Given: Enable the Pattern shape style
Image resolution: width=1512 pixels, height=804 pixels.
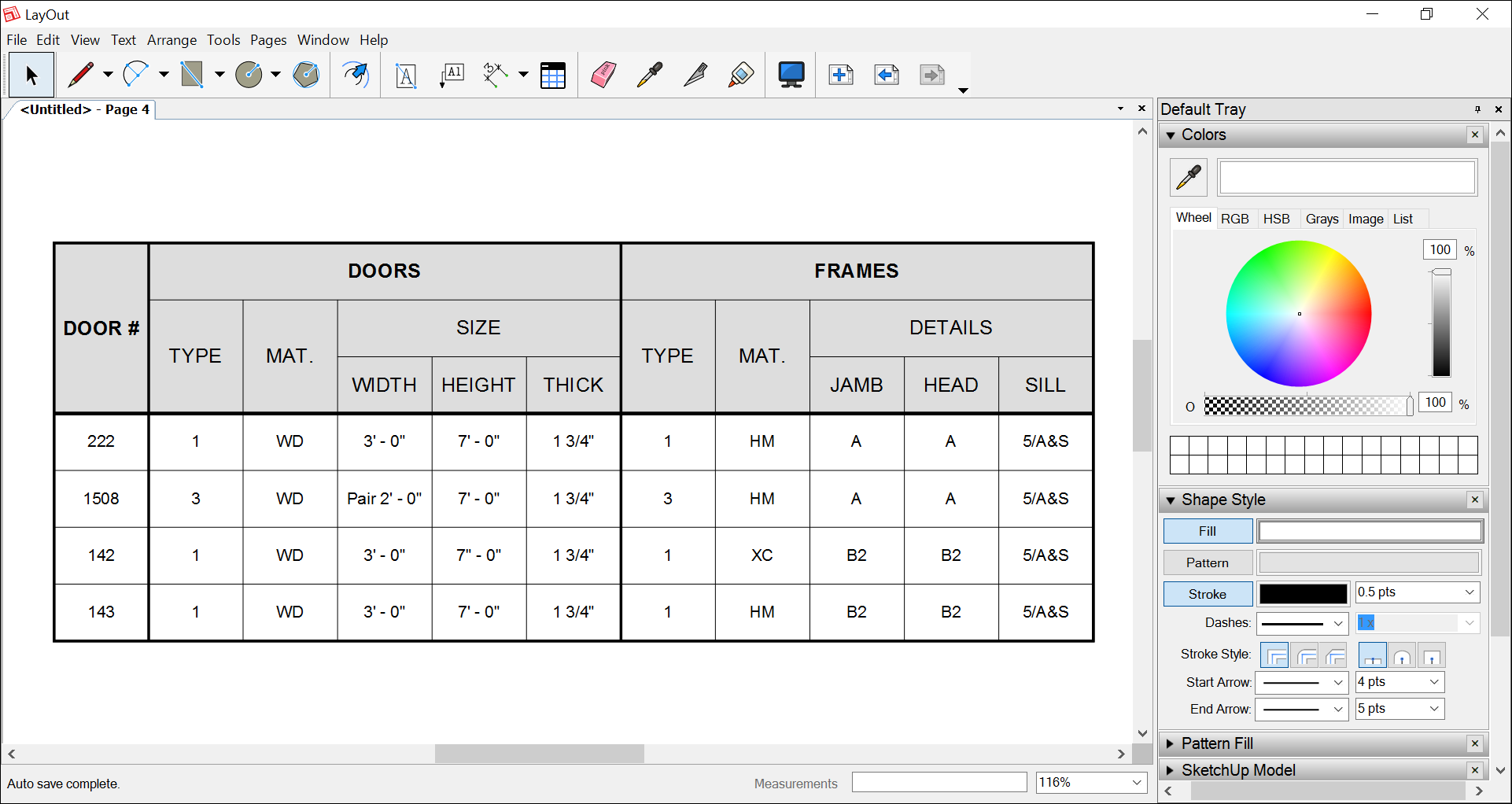Looking at the screenshot, I should [x=1207, y=562].
